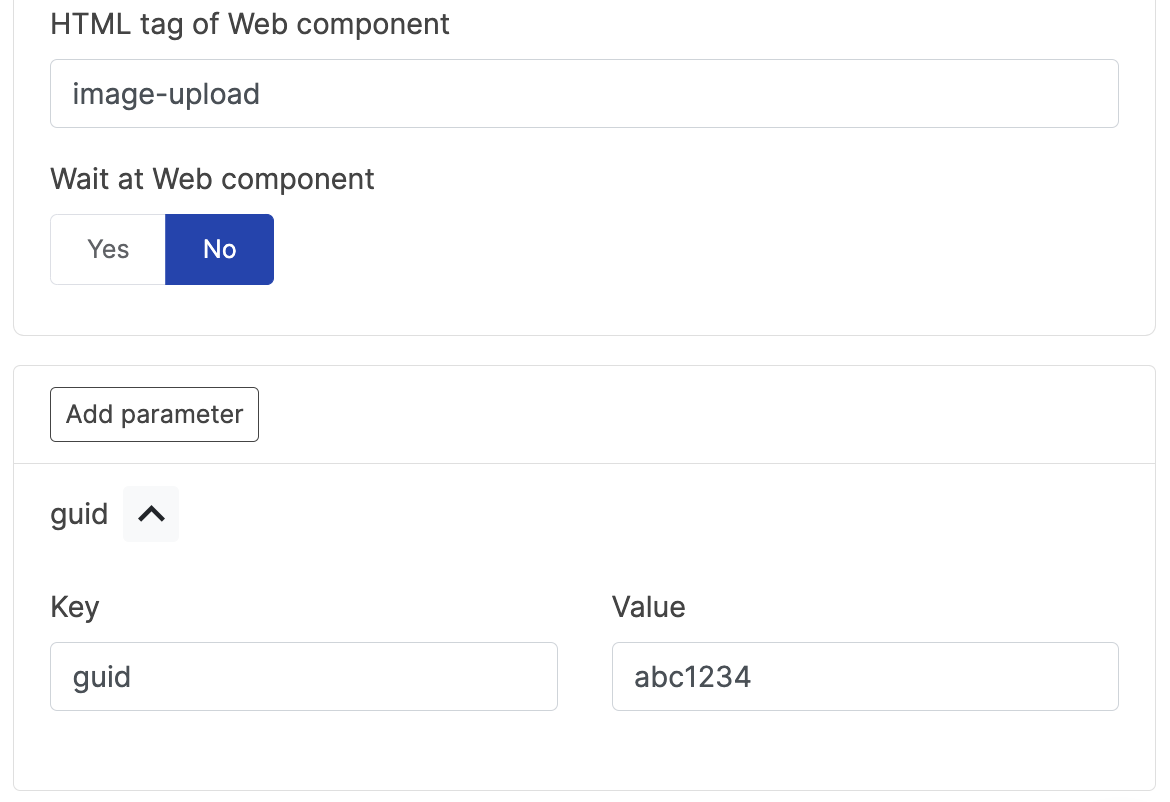Edit the guid key text box
Screen dimensions: 1170x802
pyautogui.click(x=304, y=677)
